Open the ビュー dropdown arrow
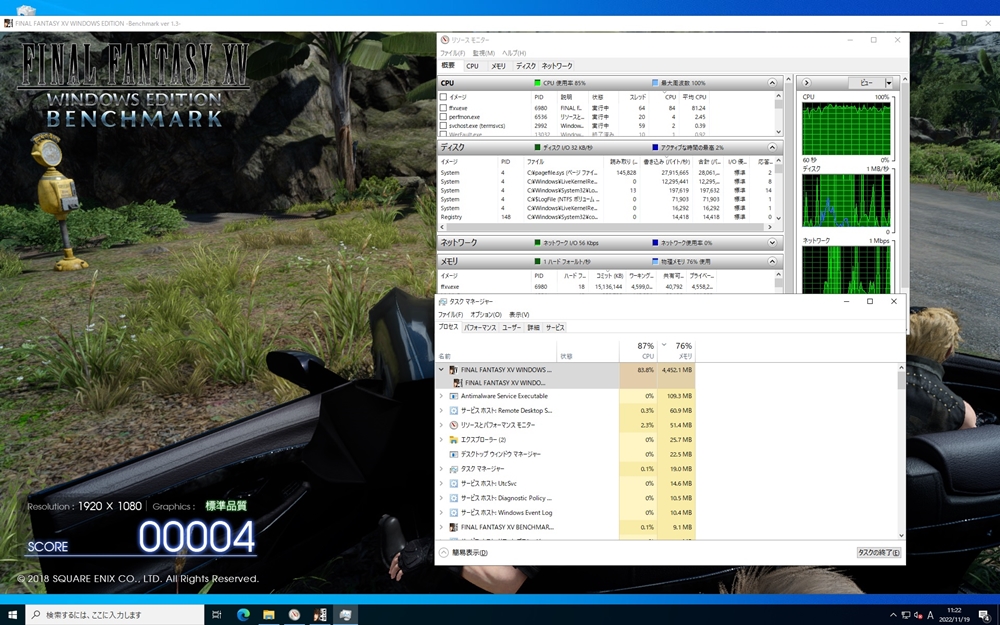 888,83
